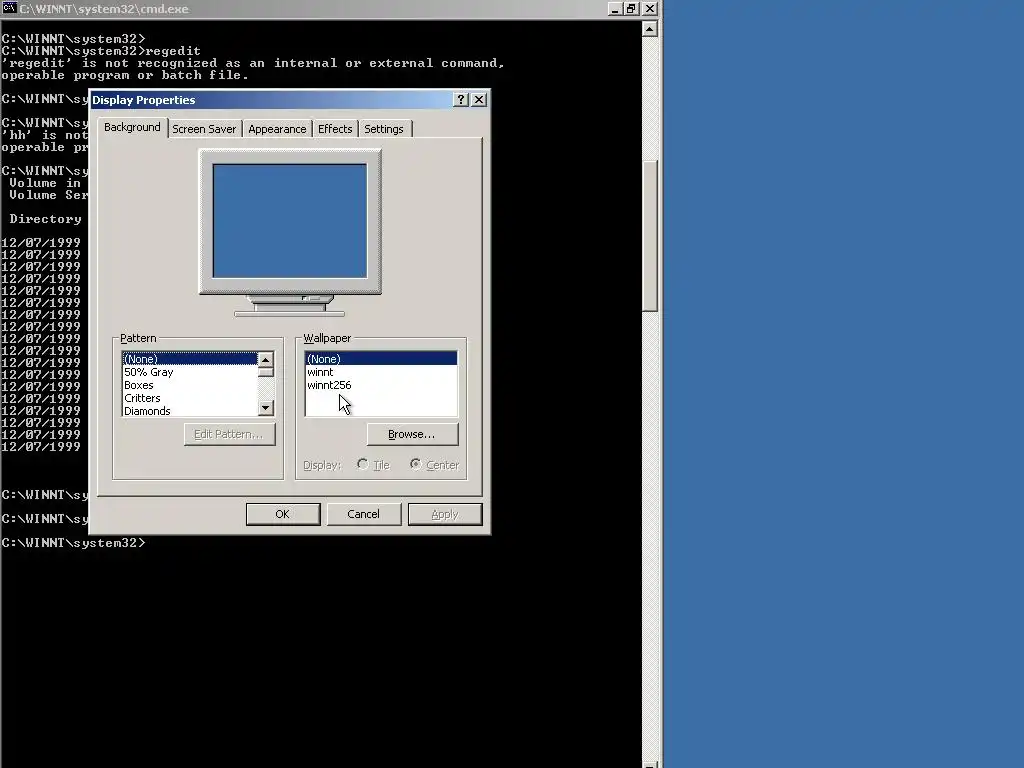Close the cmd.exe window
The width and height of the screenshot is (1024, 768).
[650, 8]
